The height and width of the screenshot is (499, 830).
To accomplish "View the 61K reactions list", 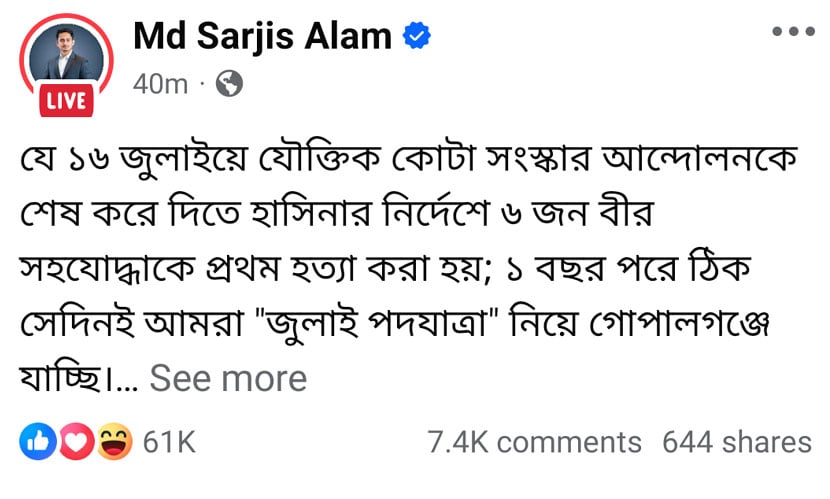I will pos(169,442).
